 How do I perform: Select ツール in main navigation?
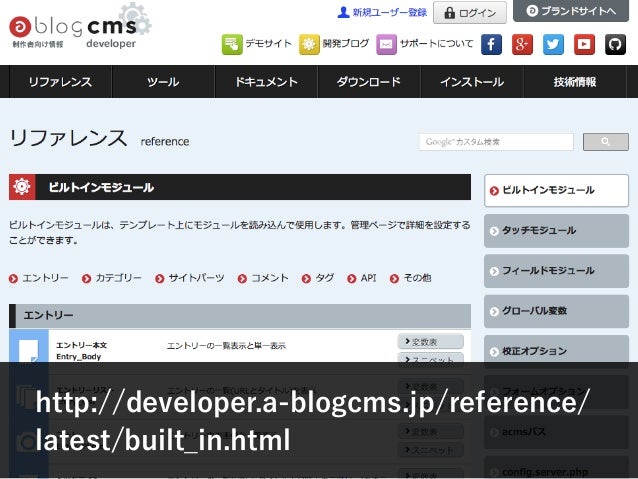163,82
